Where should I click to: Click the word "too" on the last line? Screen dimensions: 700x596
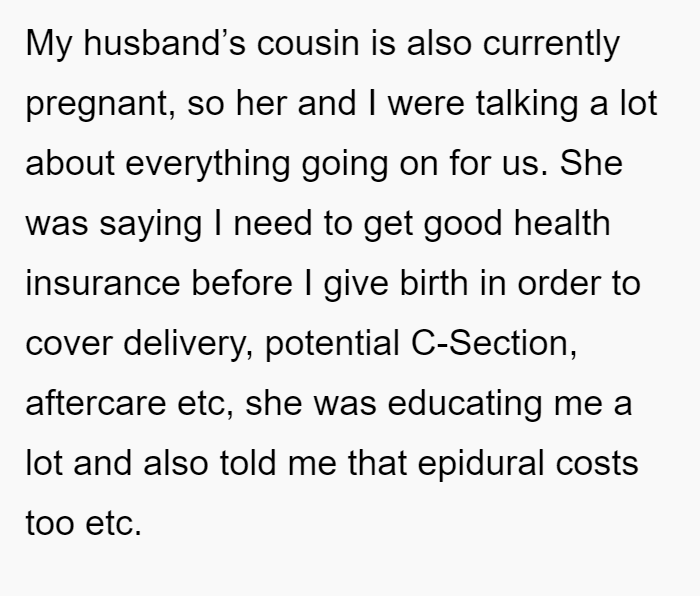50,523
